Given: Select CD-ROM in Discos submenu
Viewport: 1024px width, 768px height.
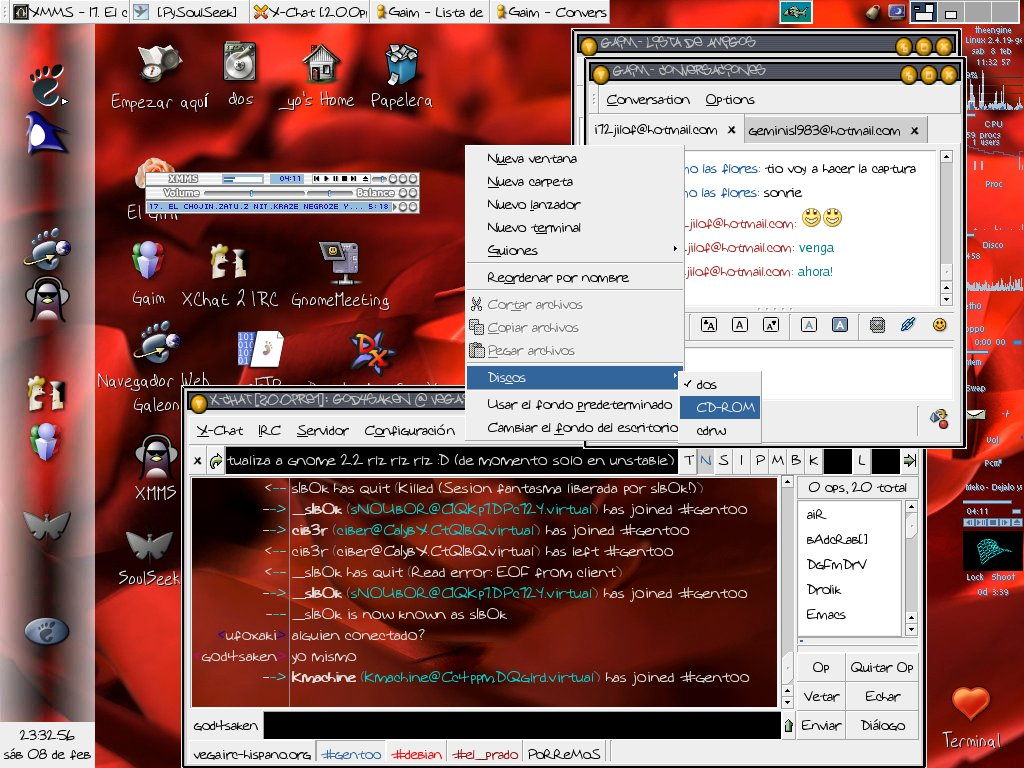Looking at the screenshot, I should [720, 407].
